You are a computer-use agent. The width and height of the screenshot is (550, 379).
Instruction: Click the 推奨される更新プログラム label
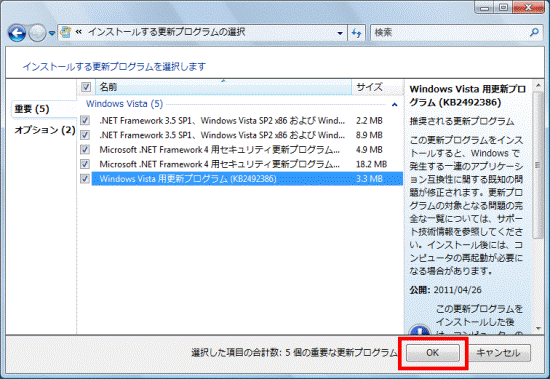[462, 121]
